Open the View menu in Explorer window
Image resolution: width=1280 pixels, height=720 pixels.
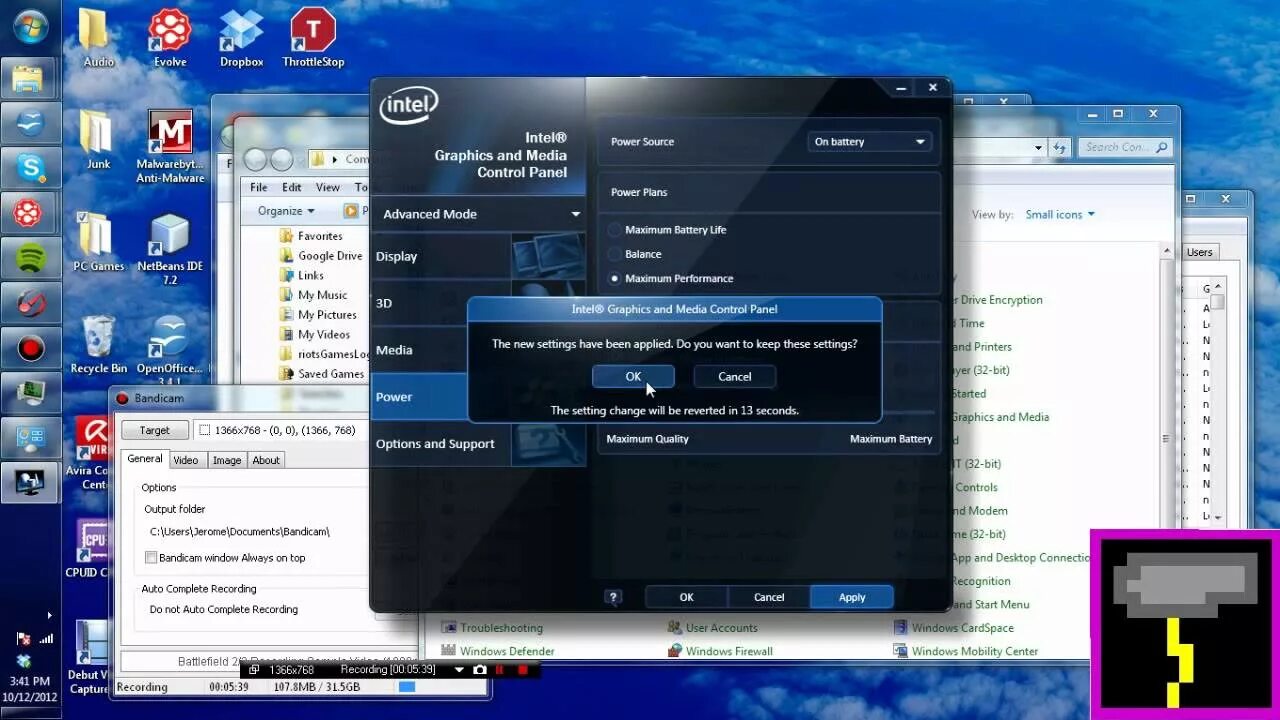click(x=328, y=187)
